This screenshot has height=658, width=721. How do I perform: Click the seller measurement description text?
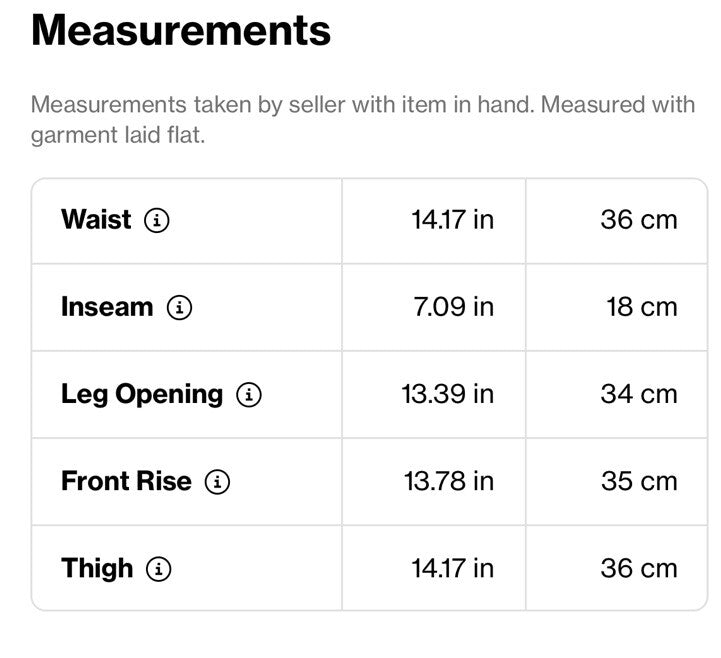pyautogui.click(x=363, y=120)
